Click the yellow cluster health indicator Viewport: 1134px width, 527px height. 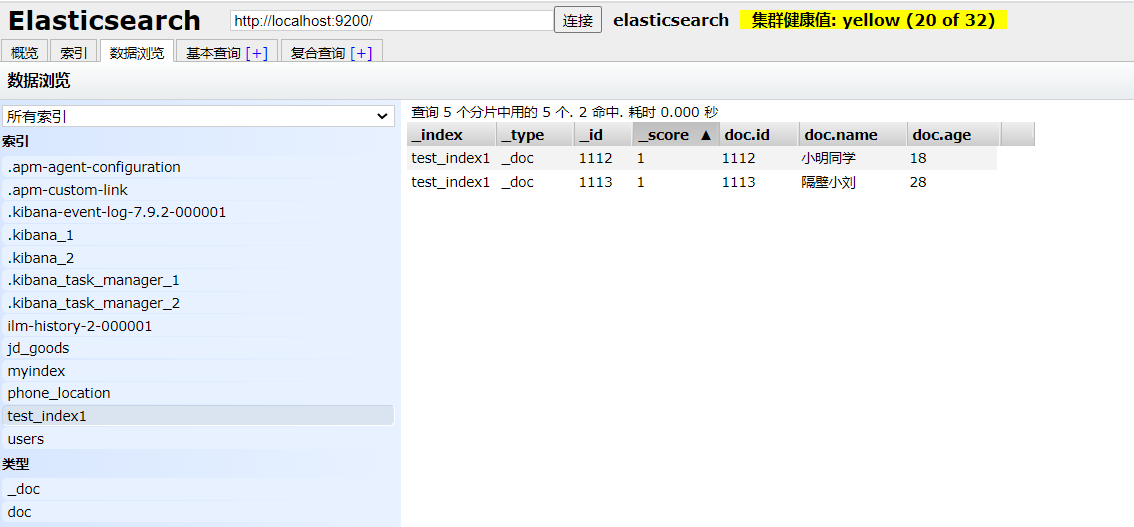coord(873,20)
